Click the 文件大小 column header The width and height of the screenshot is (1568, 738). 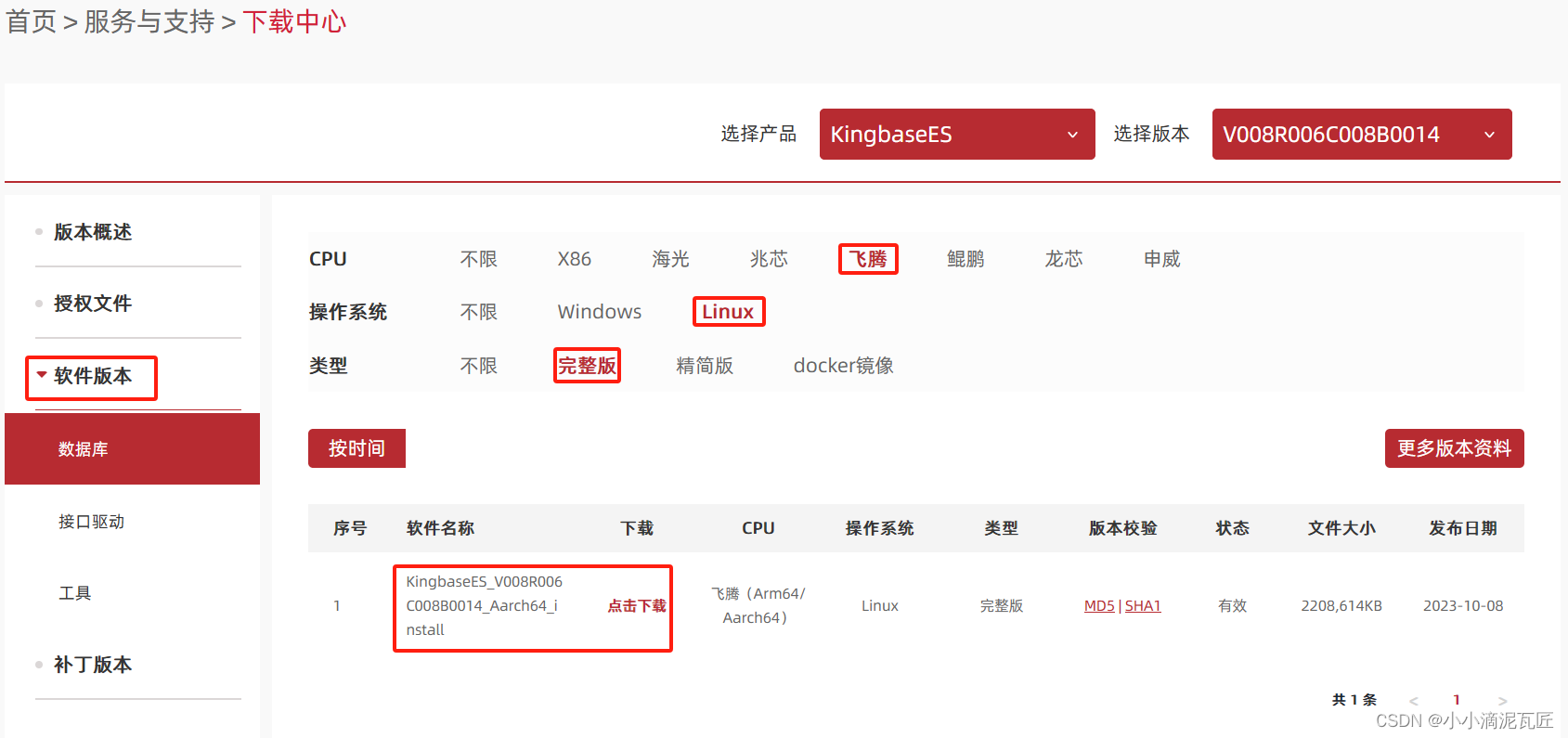coord(1341,528)
